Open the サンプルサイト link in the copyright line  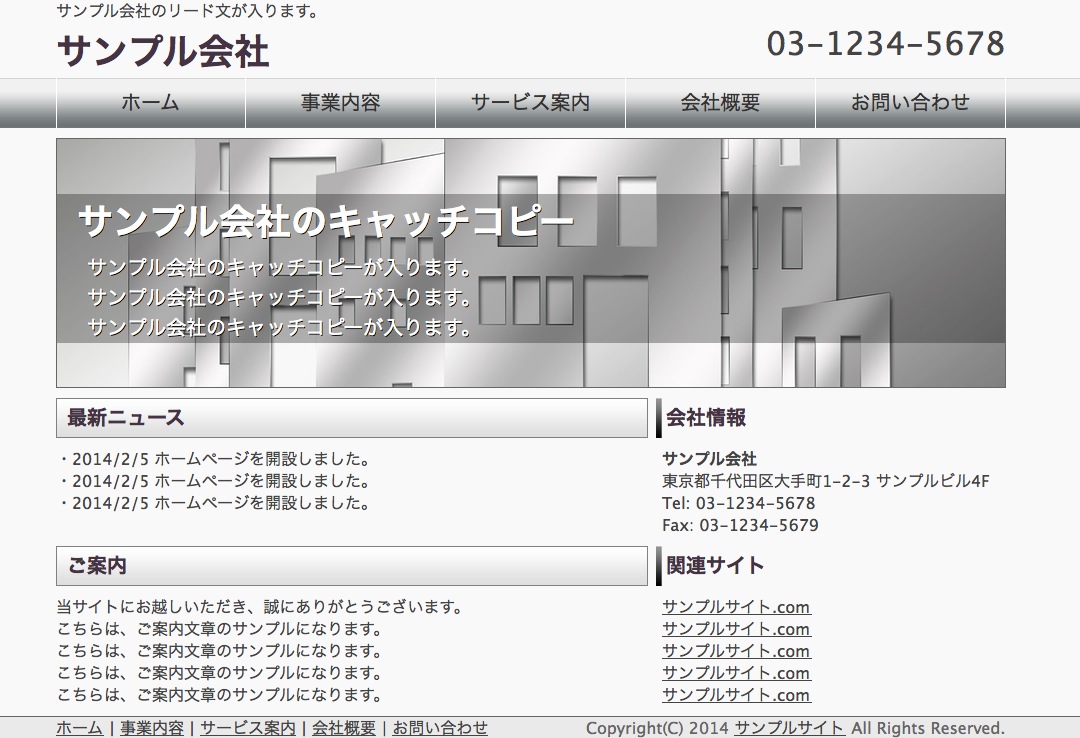point(789,728)
